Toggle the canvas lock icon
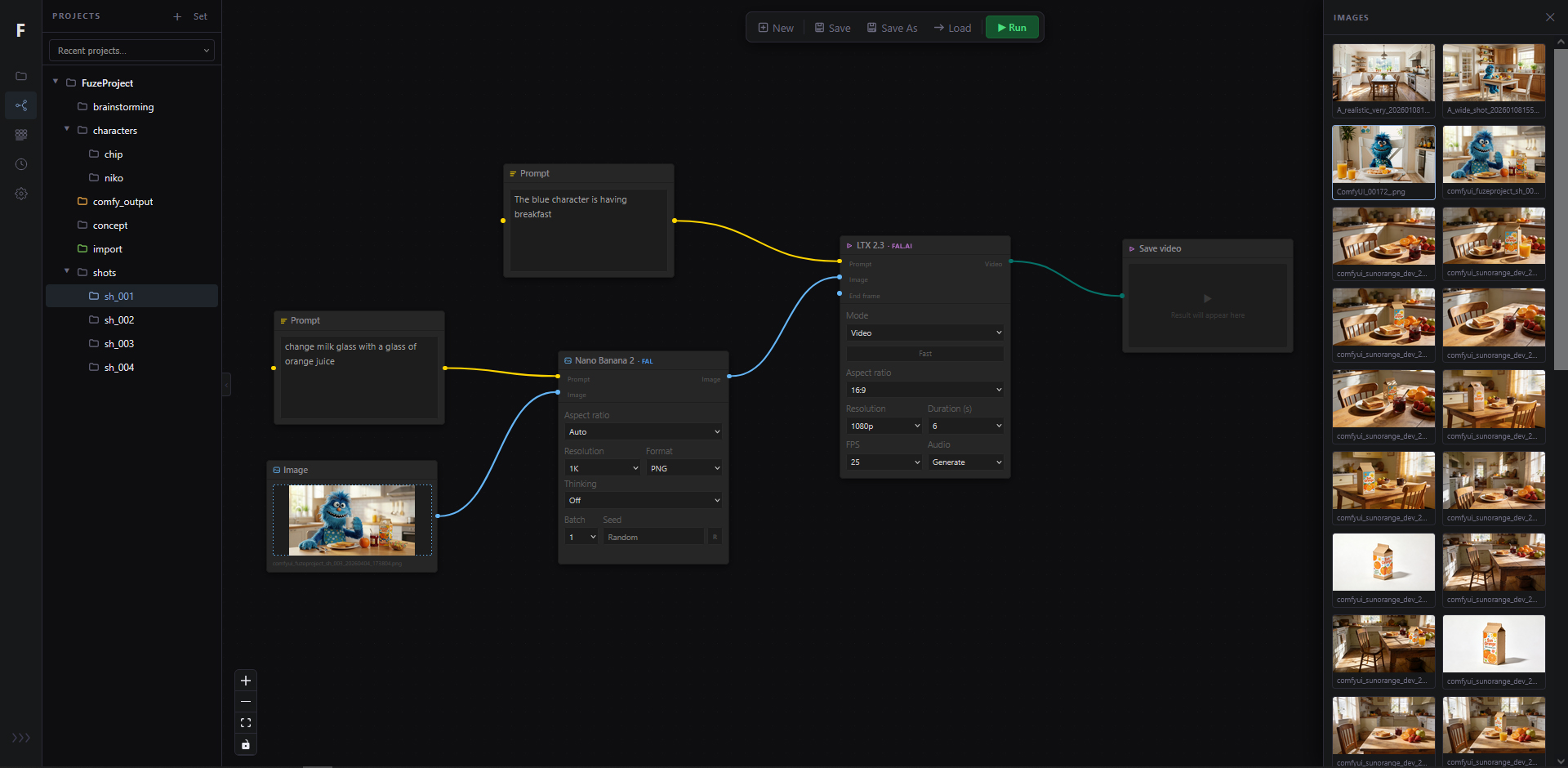The height and width of the screenshot is (768, 1568). tap(246, 744)
